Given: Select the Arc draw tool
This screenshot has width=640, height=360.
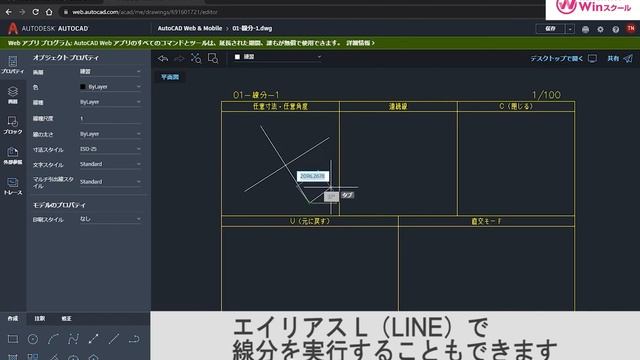Looking at the screenshot, I should [x=53, y=339].
